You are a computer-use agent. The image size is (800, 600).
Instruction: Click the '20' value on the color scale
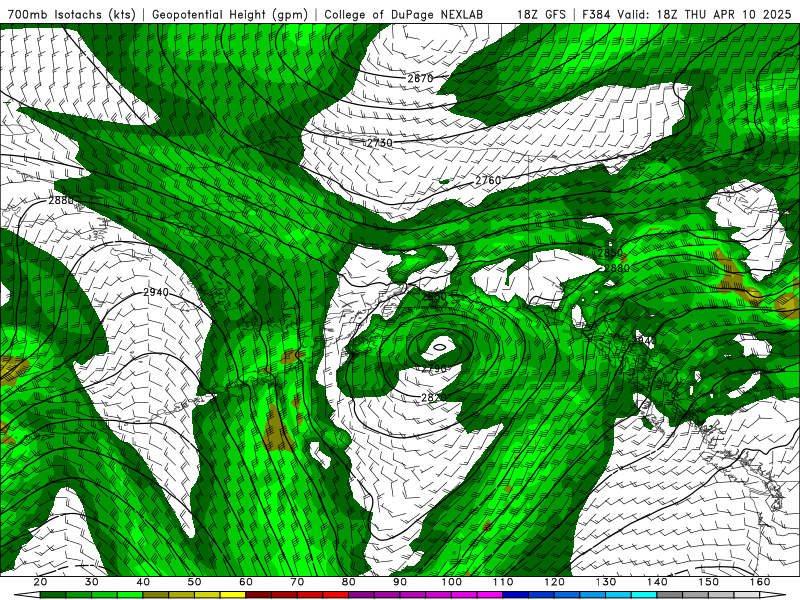40,582
